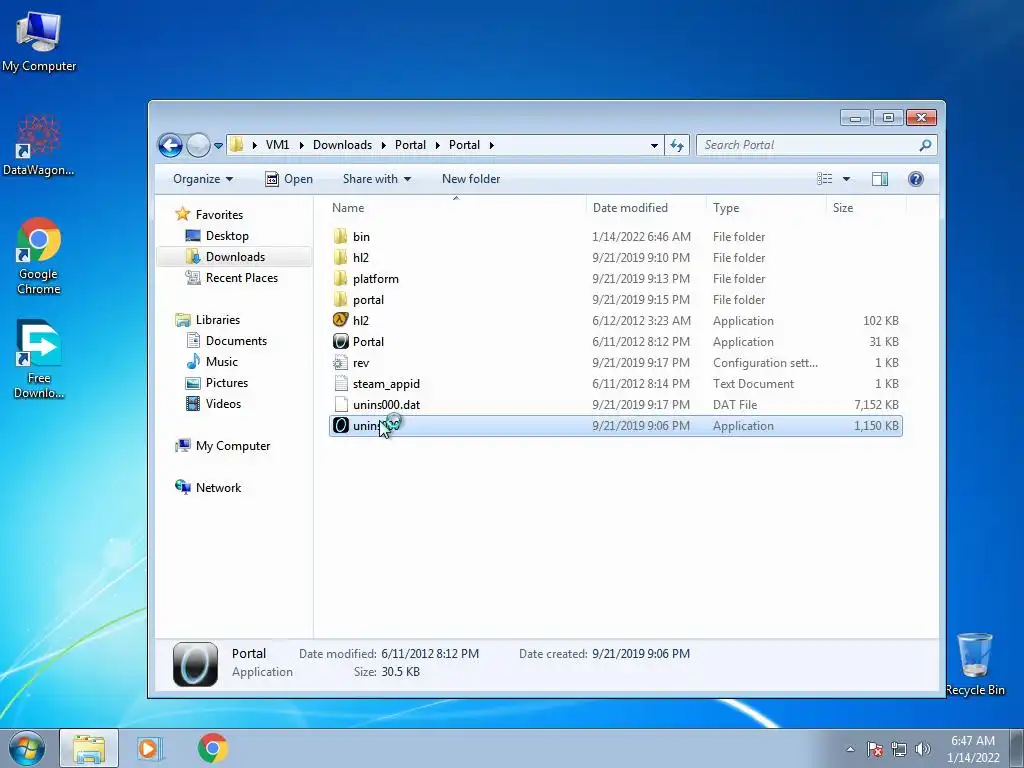Click the refresh button beside address bar
The image size is (1024, 768).
pos(677,146)
